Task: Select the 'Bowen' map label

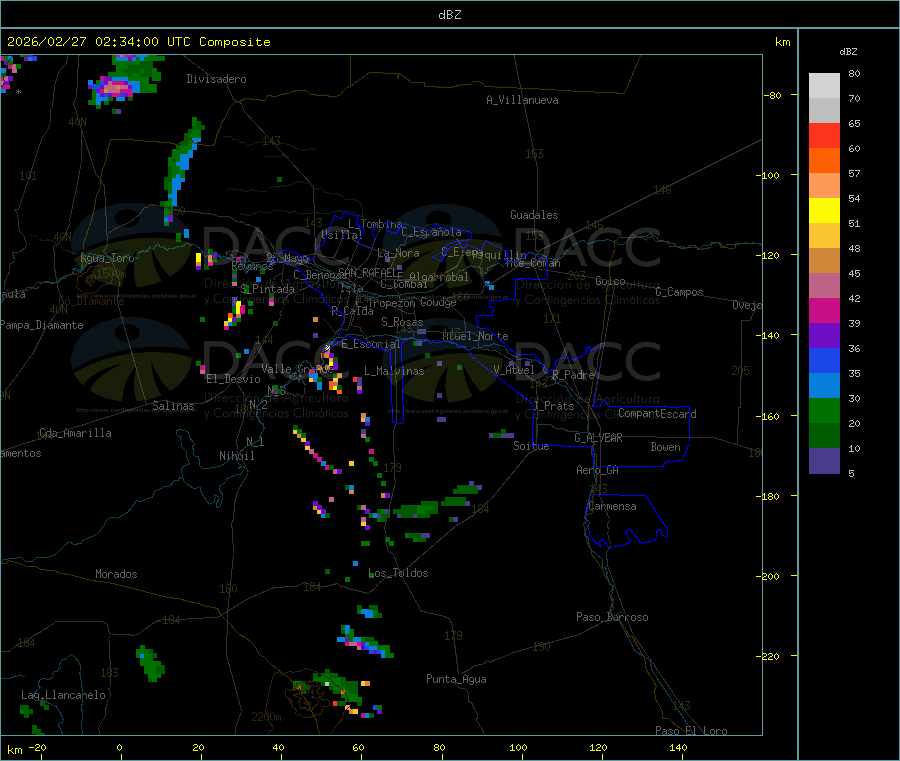Action: click(665, 447)
